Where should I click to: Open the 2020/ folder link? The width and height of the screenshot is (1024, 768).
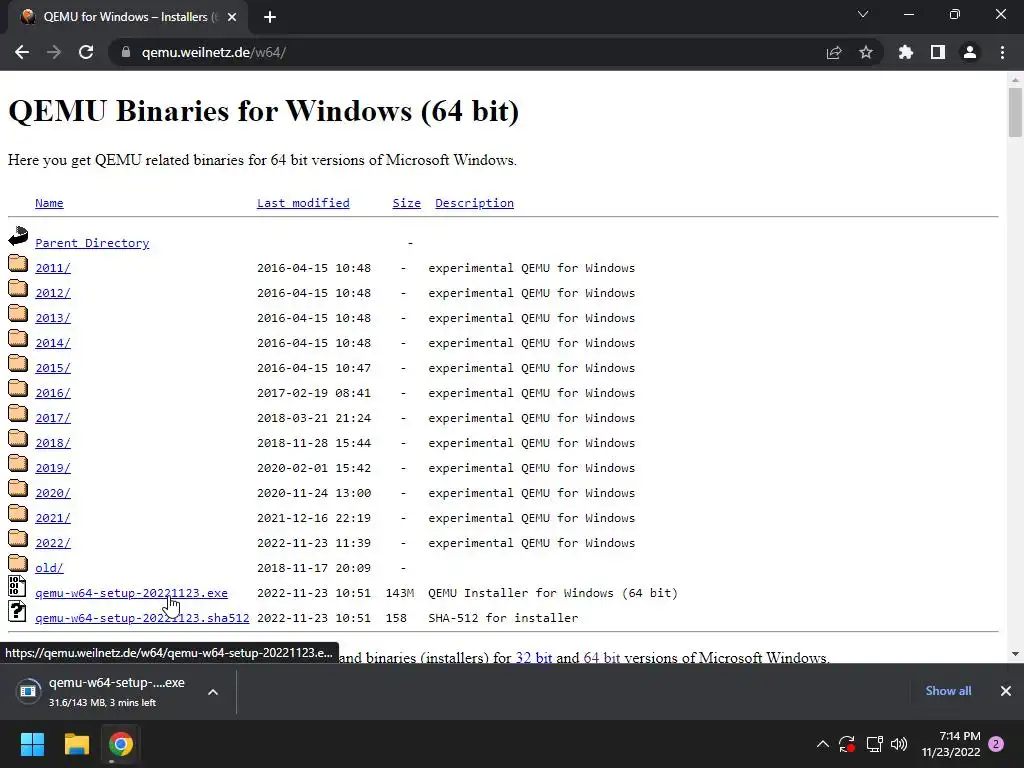(53, 493)
